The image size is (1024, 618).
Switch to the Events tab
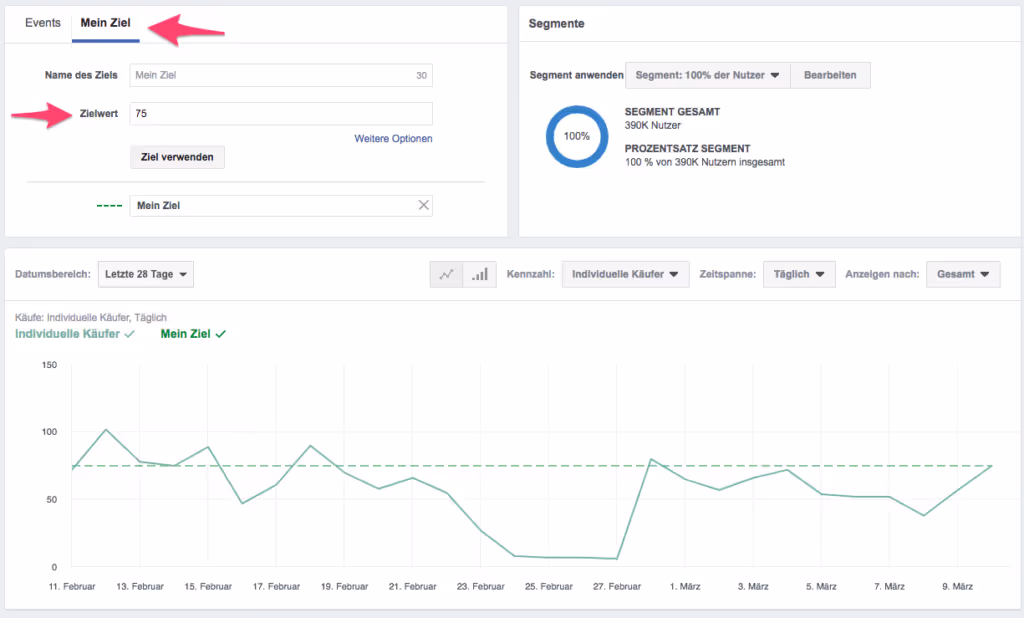click(x=42, y=23)
